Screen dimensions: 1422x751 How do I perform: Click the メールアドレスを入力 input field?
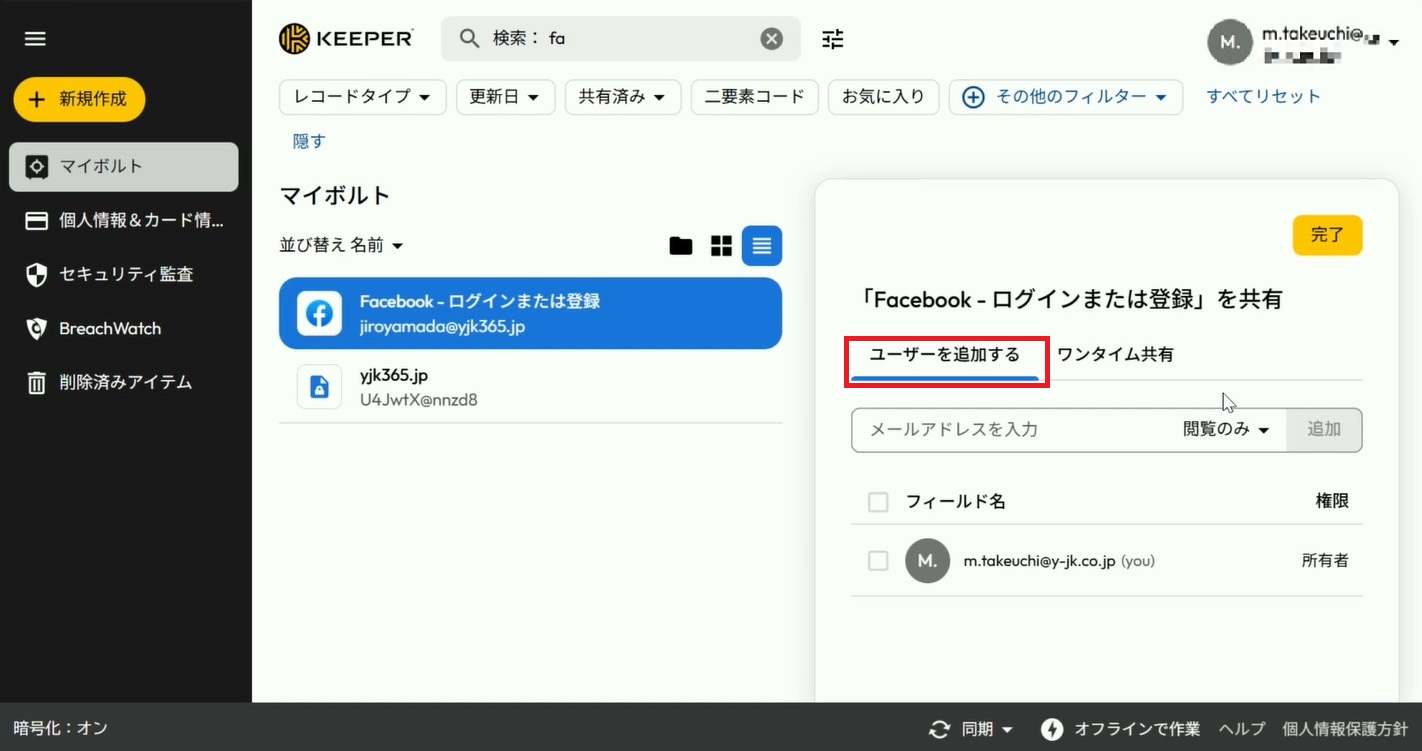[x=980, y=429]
